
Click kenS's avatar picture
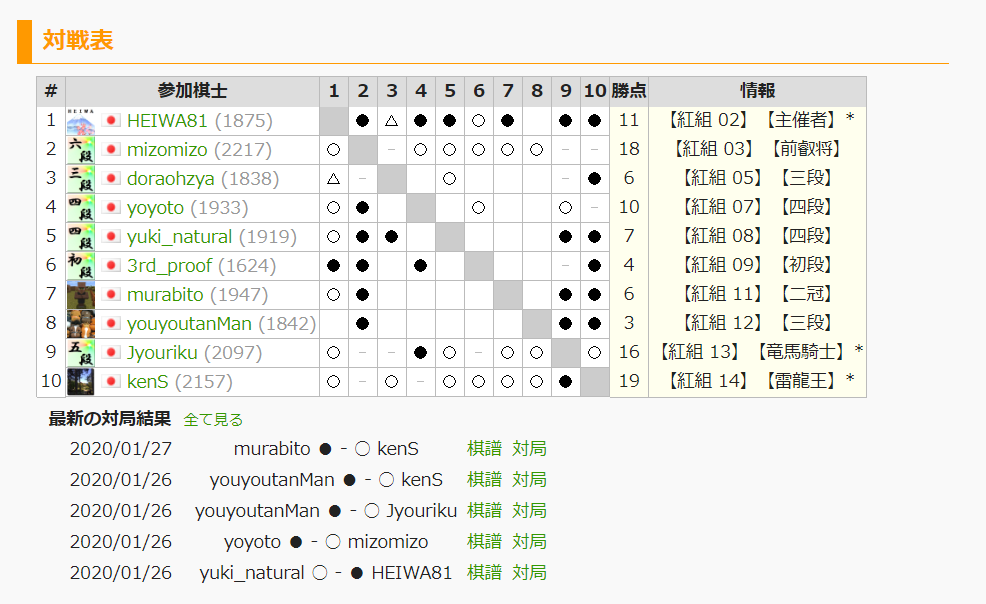[81, 382]
